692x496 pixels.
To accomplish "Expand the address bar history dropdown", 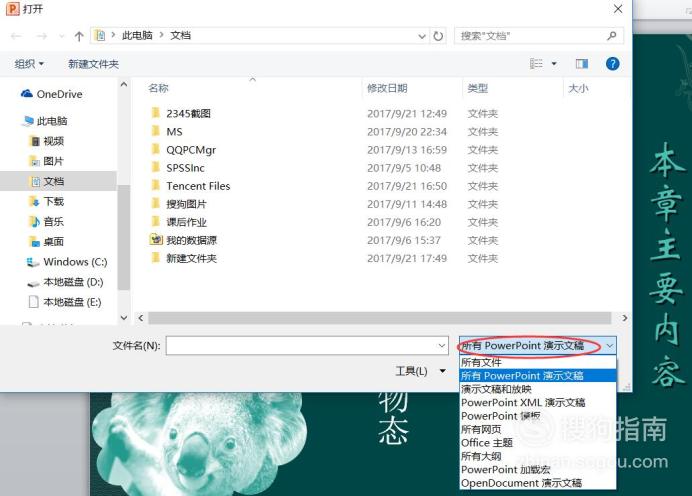I will [x=422, y=36].
